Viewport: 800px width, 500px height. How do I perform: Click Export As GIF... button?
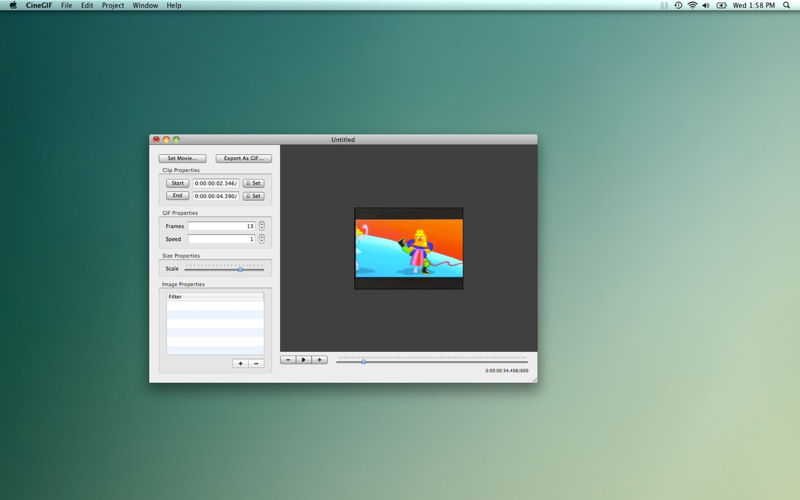tap(243, 158)
